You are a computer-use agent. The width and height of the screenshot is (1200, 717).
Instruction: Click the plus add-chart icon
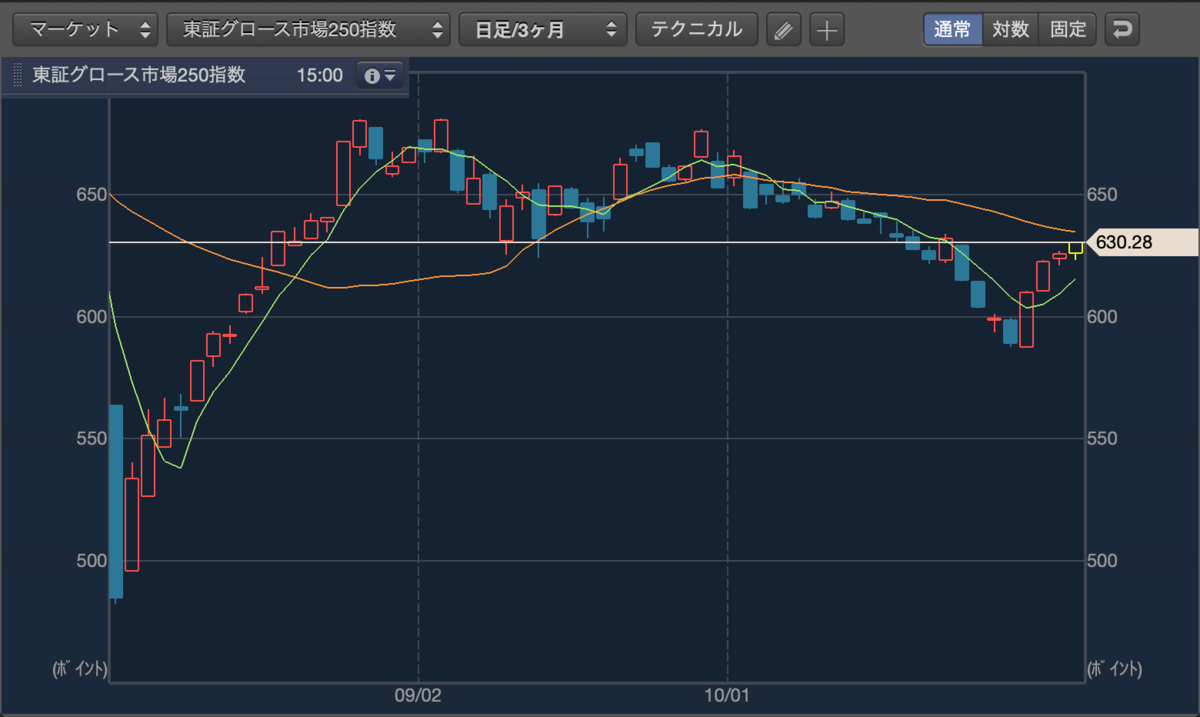(826, 30)
